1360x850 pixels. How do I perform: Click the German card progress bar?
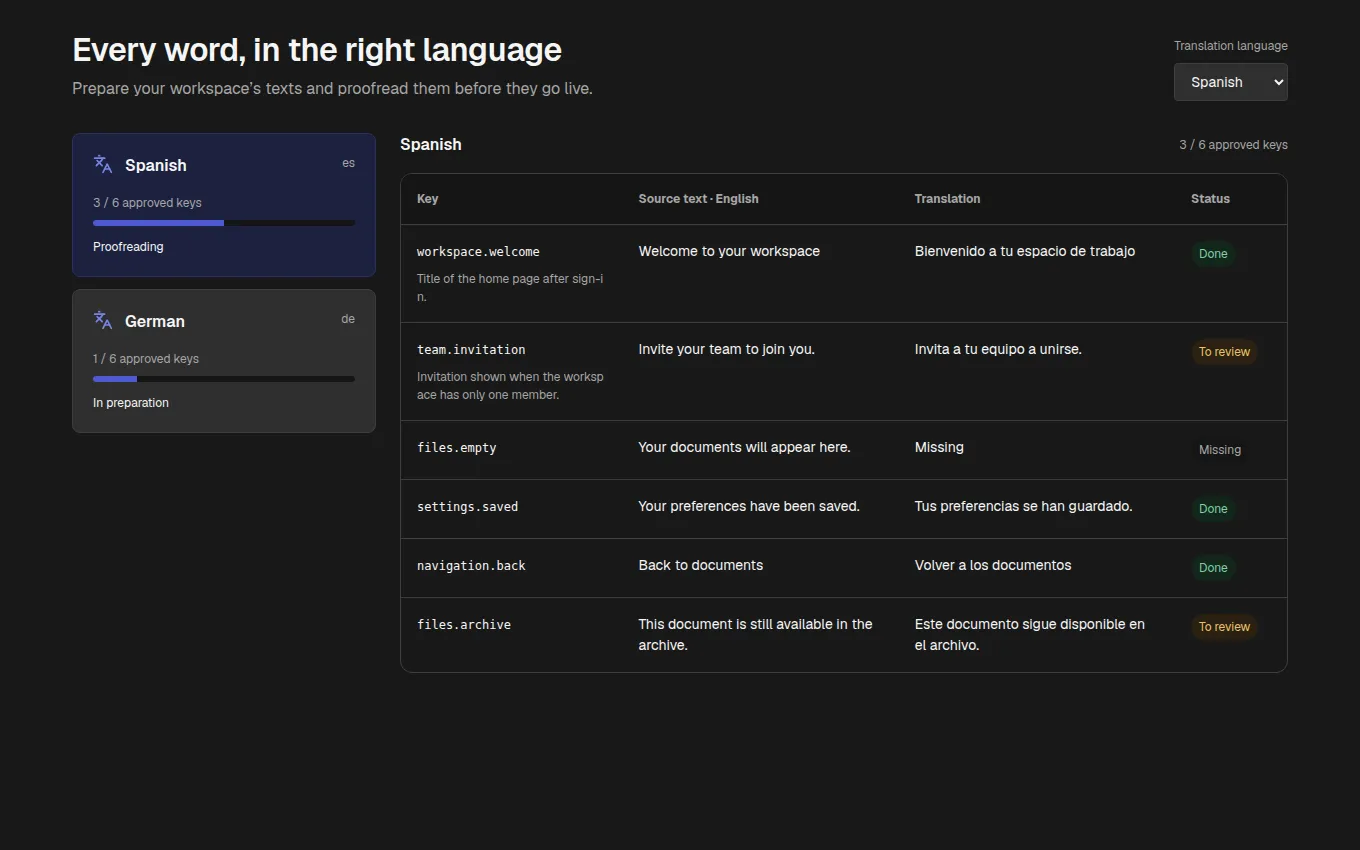(224, 379)
